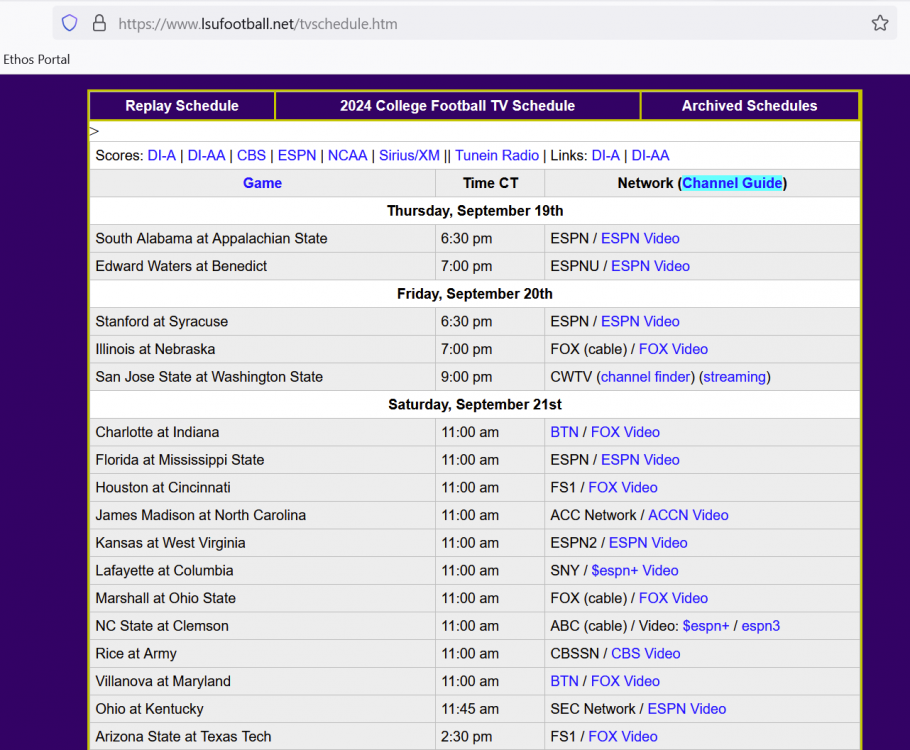
Task: Click the Game column header link
Action: 262,183
